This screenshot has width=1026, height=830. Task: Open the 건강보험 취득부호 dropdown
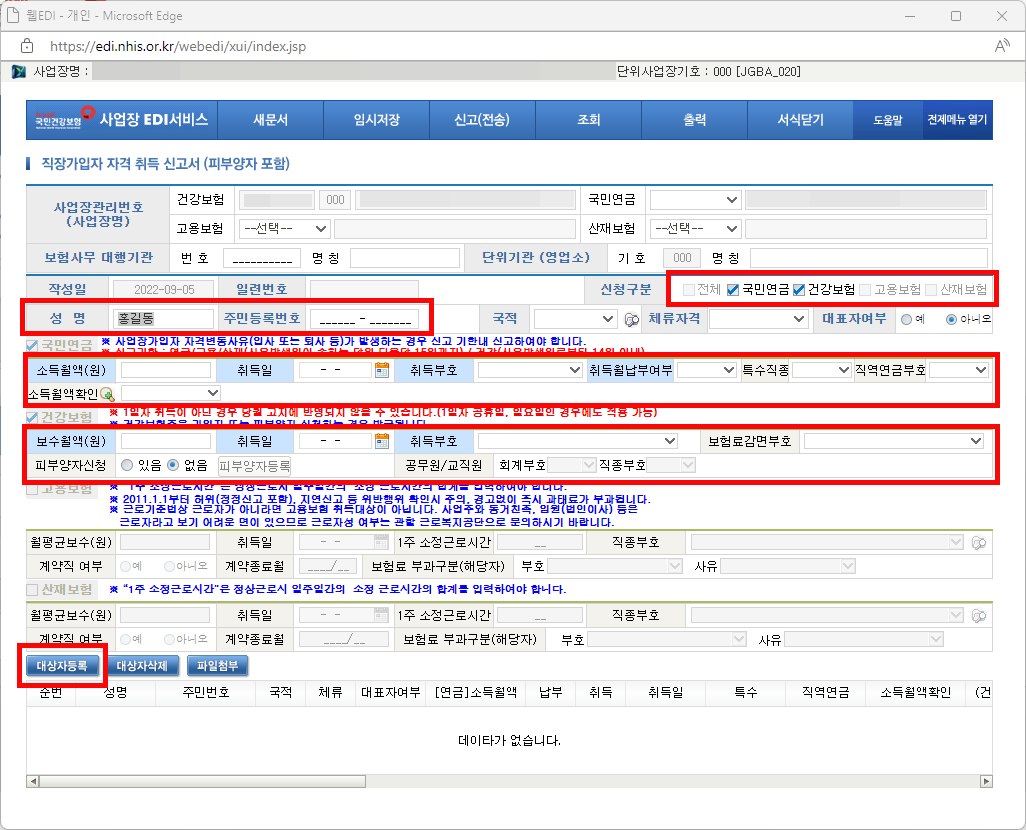click(577, 441)
